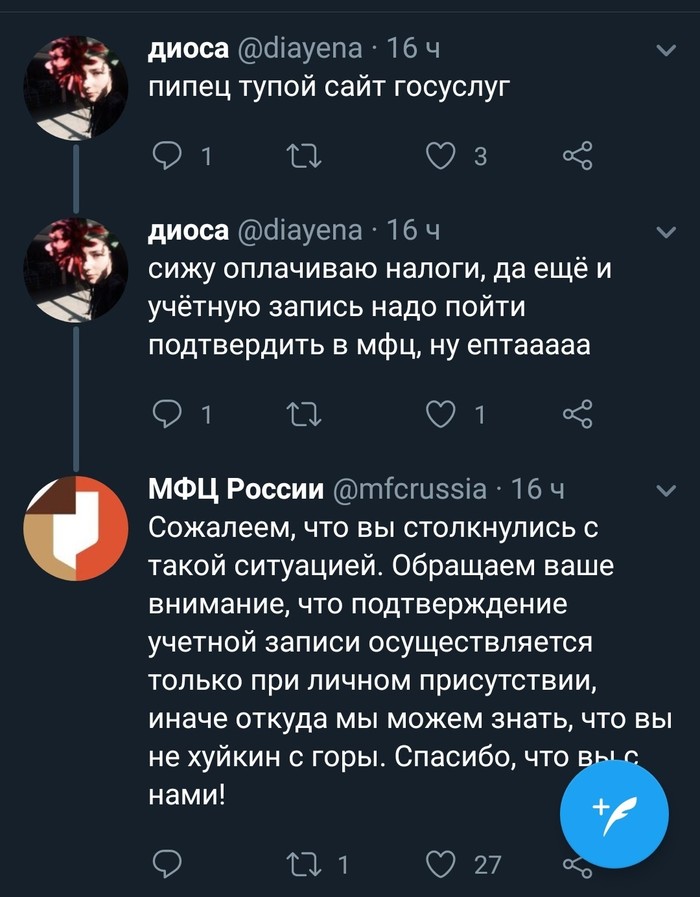Image resolution: width=700 pixels, height=897 pixels.
Task: Like the tweet about paying taxes
Action: 441,414
